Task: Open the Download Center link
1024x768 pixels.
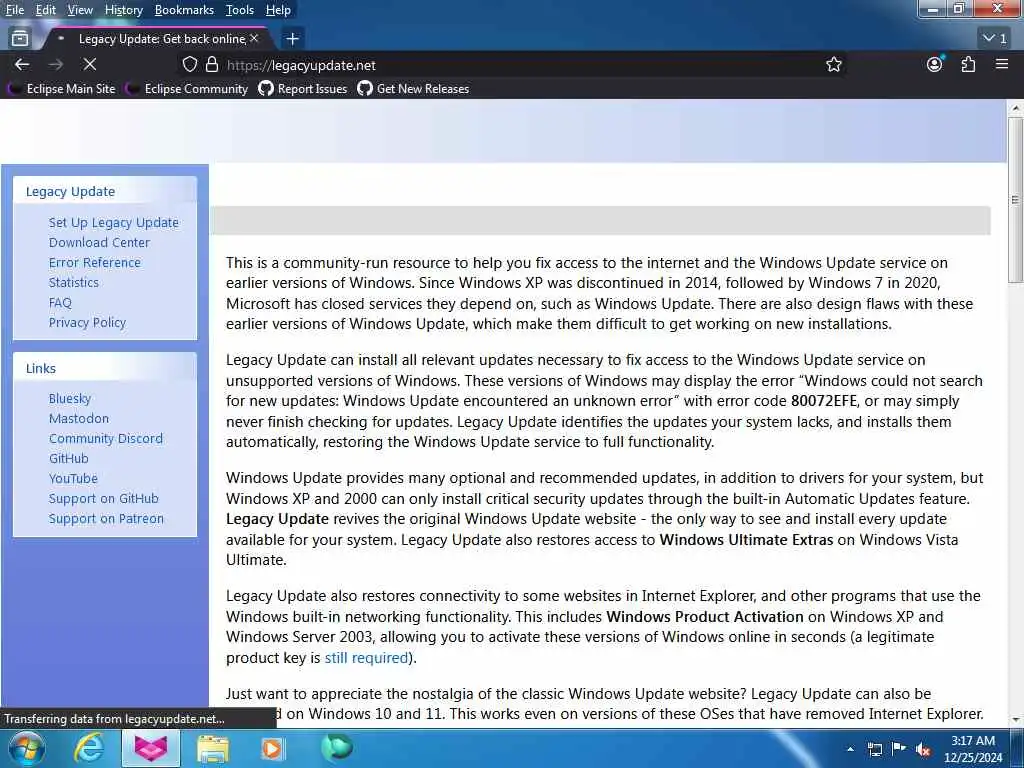Action: click(99, 242)
